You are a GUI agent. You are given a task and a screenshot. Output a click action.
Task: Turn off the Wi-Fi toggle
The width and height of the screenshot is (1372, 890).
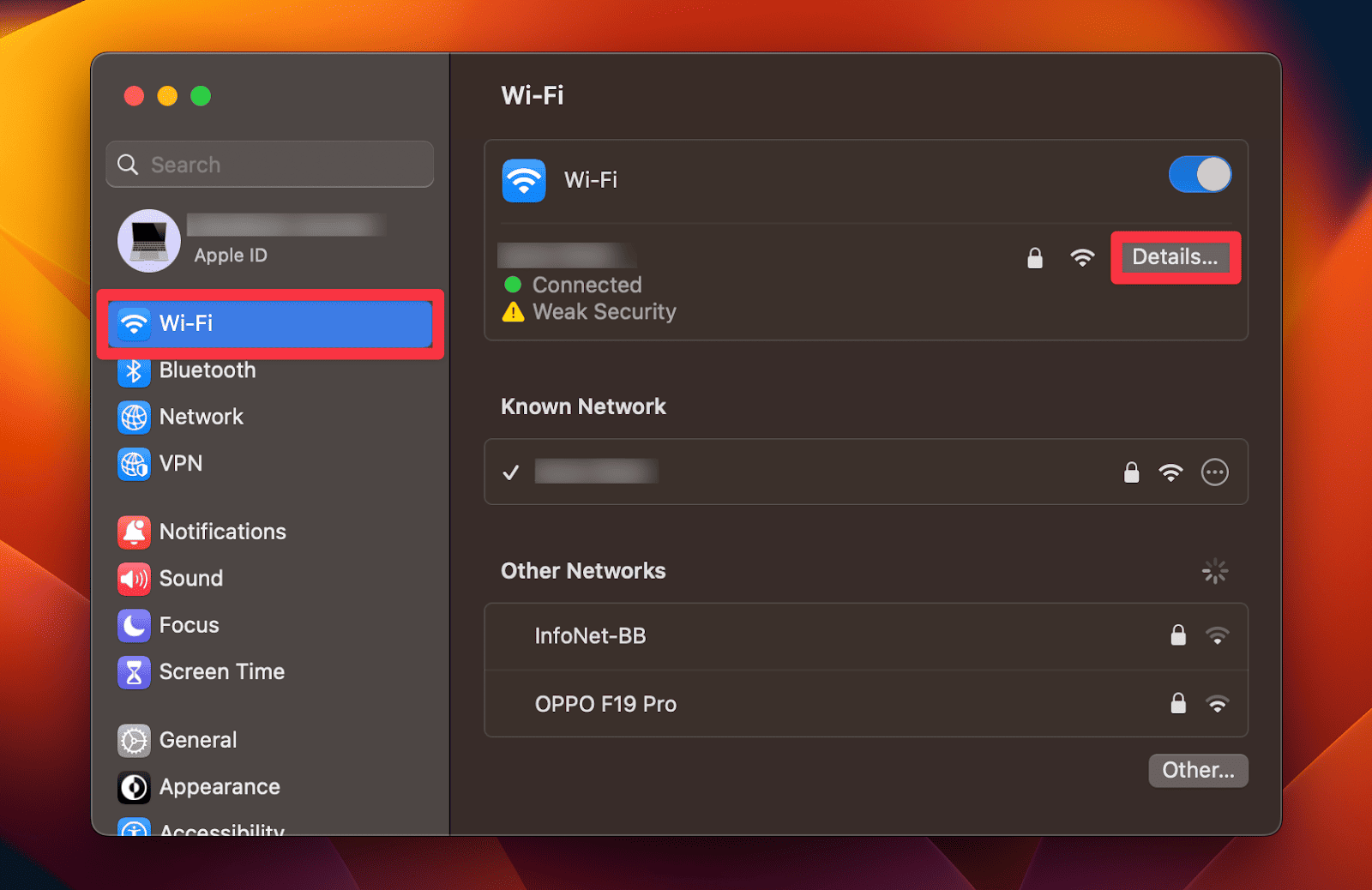coord(1200,174)
